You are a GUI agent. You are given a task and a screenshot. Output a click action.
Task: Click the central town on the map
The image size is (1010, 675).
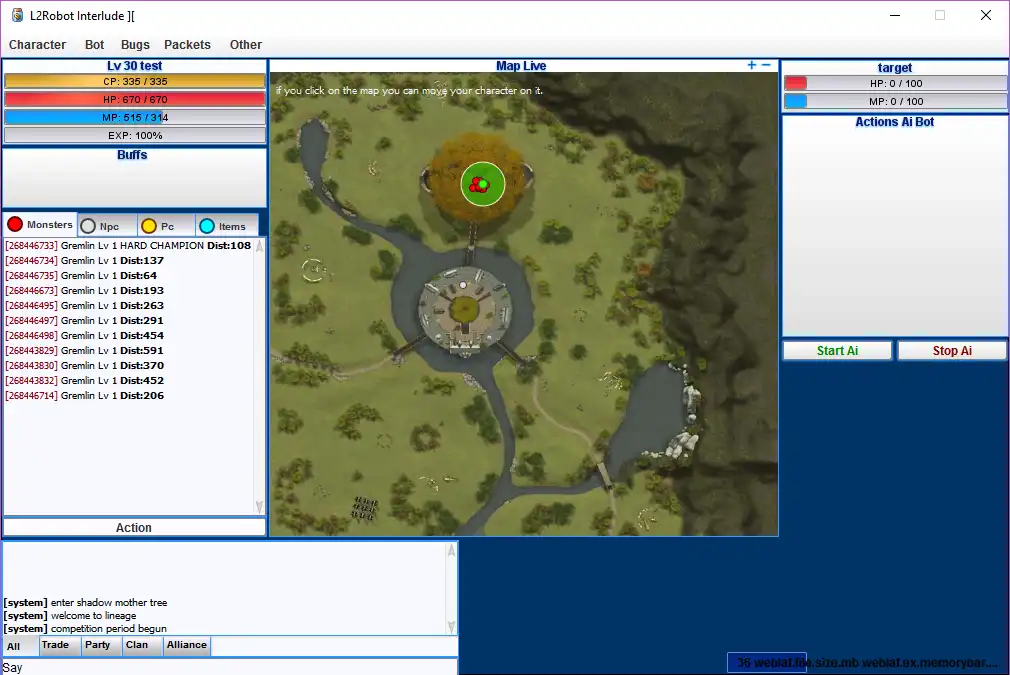coord(464,310)
